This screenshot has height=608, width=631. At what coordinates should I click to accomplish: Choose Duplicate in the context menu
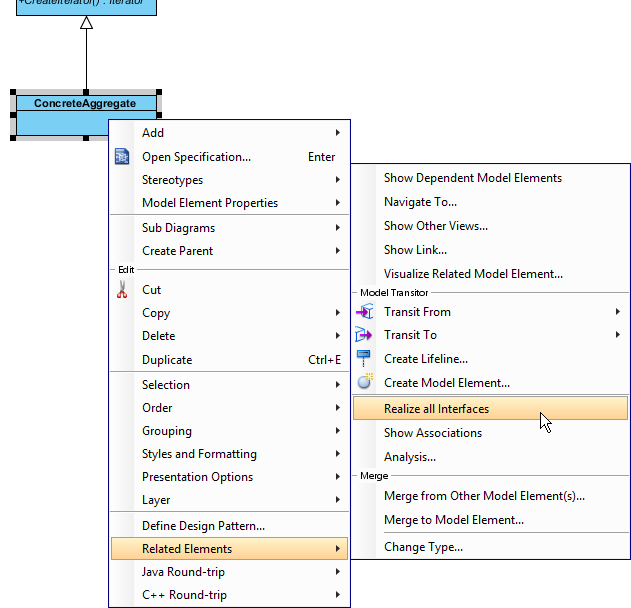(x=229, y=359)
